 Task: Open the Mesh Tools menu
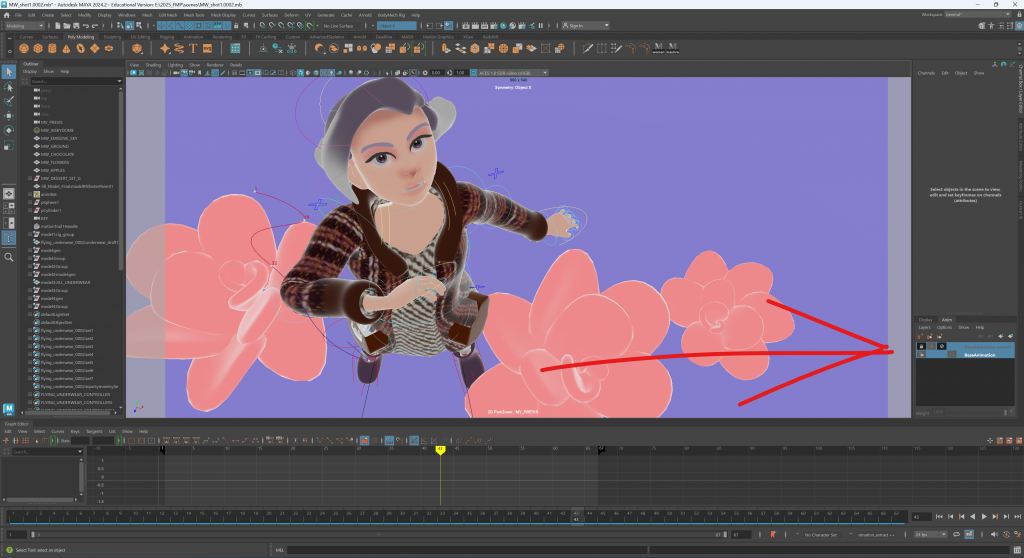pyautogui.click(x=196, y=16)
